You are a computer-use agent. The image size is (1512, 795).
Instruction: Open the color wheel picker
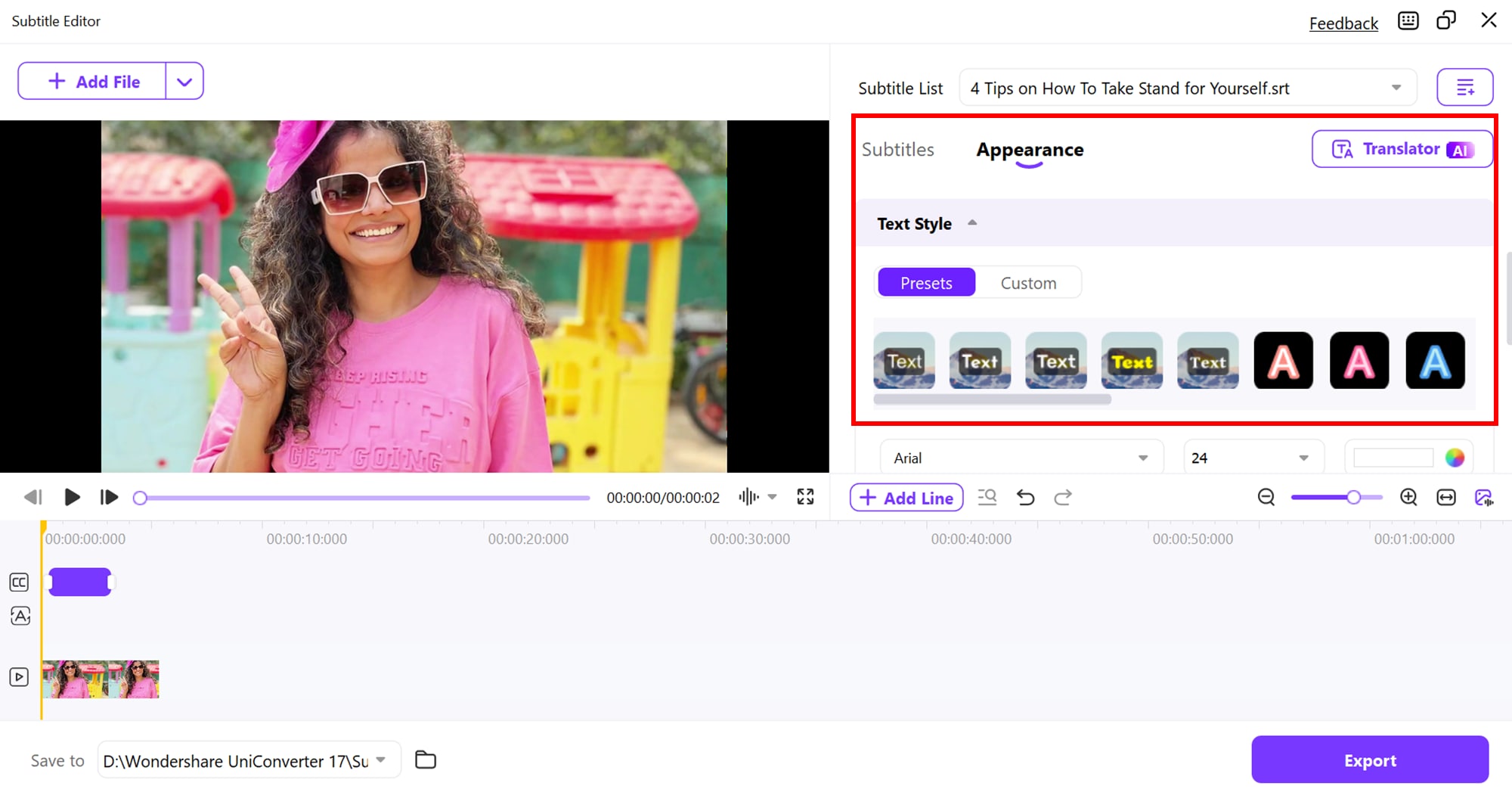[1455, 458]
